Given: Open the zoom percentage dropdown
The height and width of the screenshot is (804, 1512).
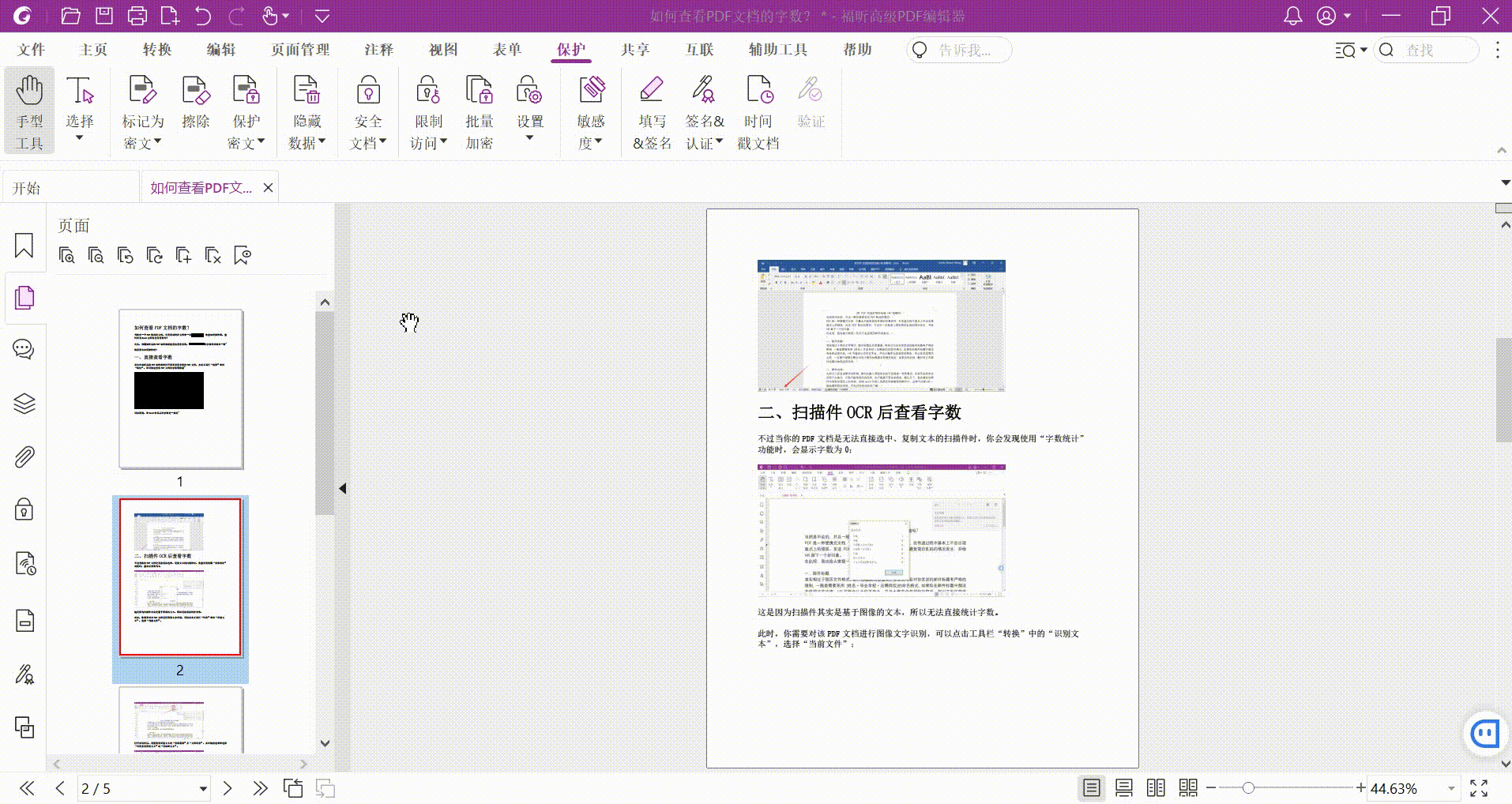Looking at the screenshot, I should 1451,788.
